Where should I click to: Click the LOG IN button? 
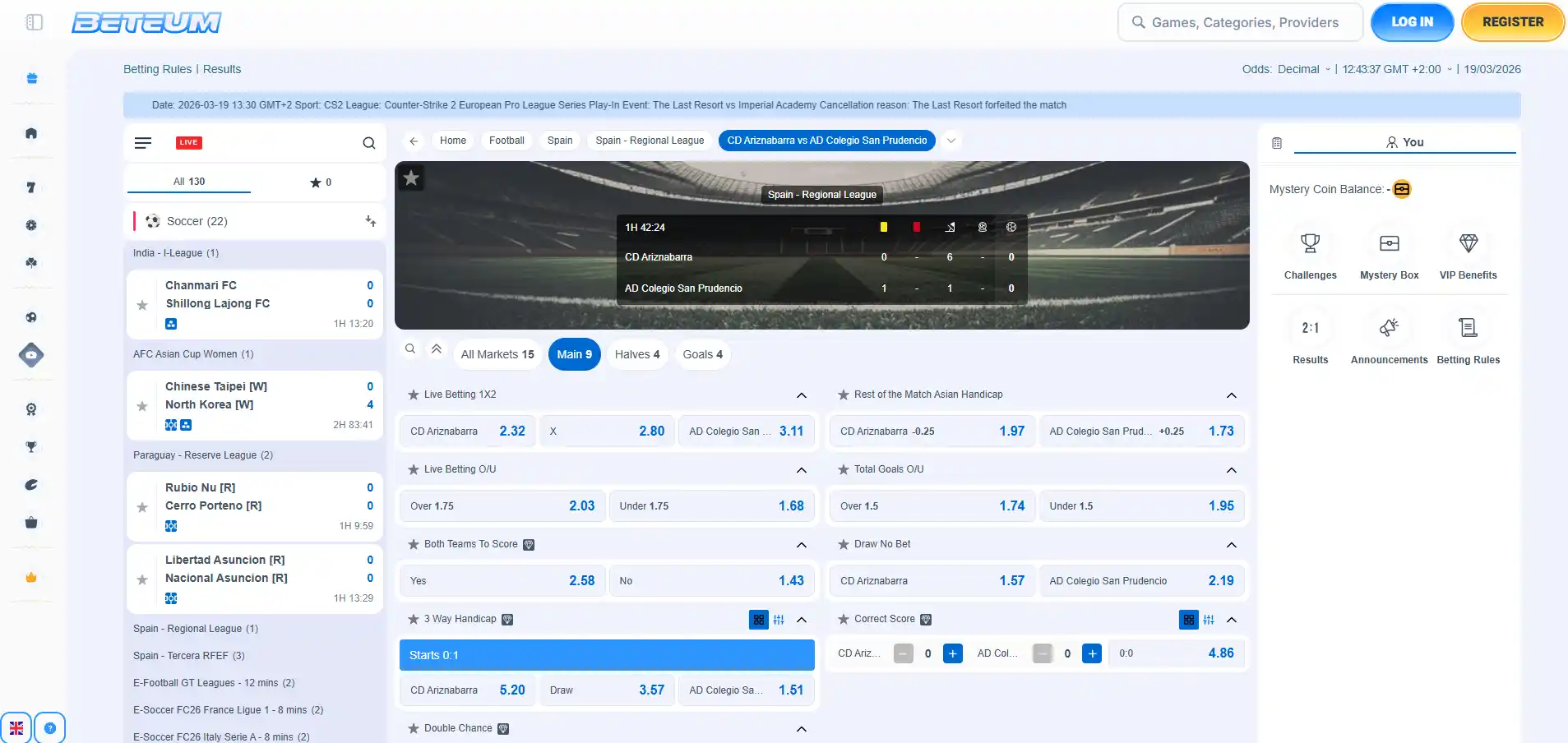tap(1413, 22)
